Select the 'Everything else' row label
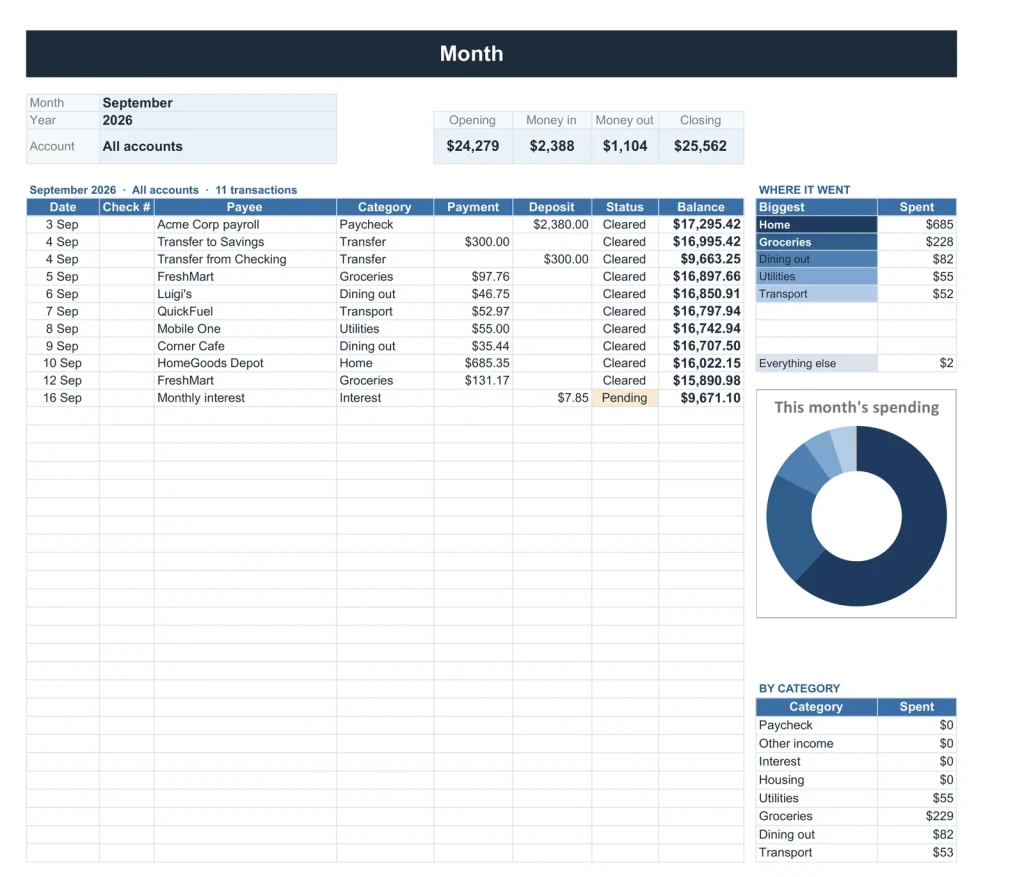The height and width of the screenshot is (877, 1024). 816,363
